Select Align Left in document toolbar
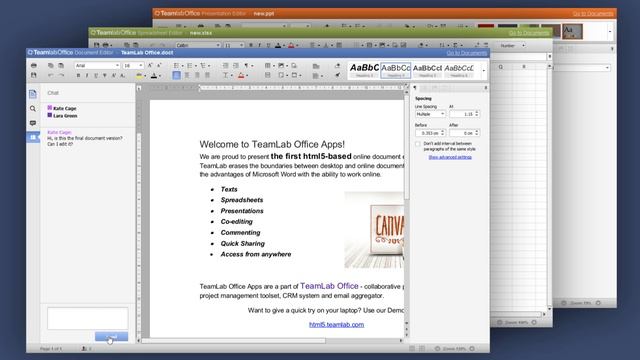The image size is (640, 360). (176, 75)
